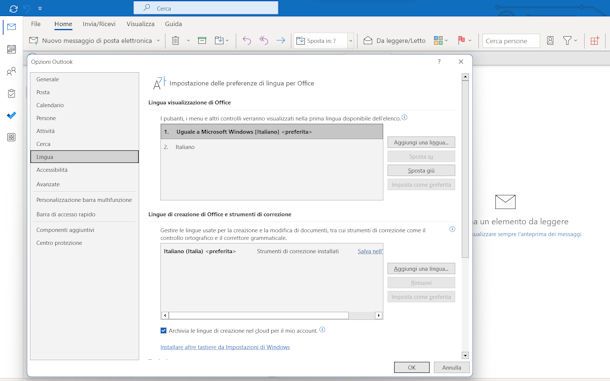Open the Visualizza tab
This screenshot has width=610, height=381.
[140, 24]
